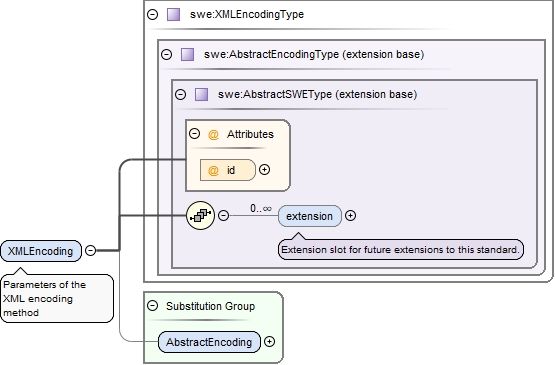
Task: Collapse the XMLEncoding element tree
Action: point(91,250)
